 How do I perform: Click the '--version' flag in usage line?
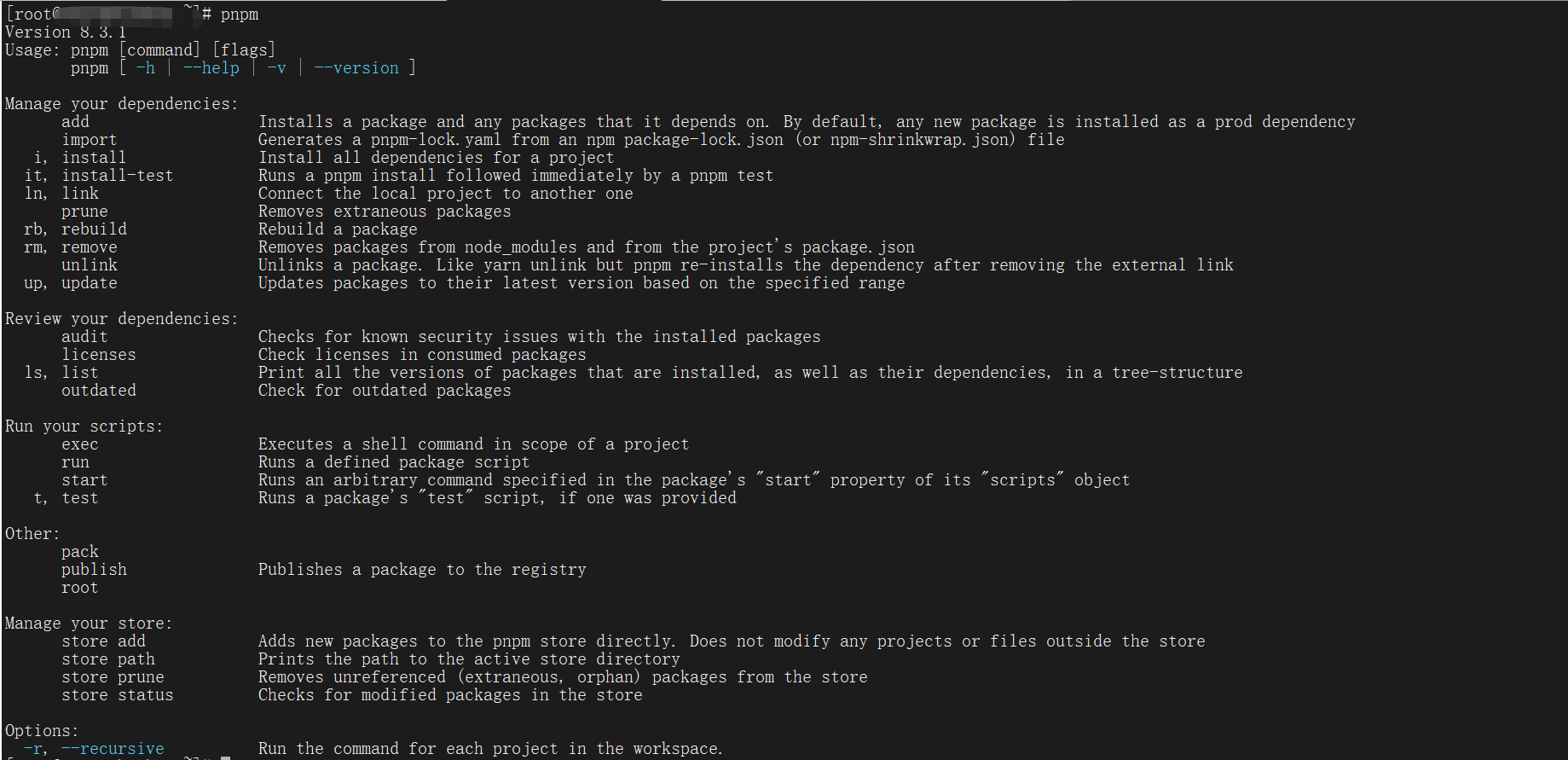356,68
